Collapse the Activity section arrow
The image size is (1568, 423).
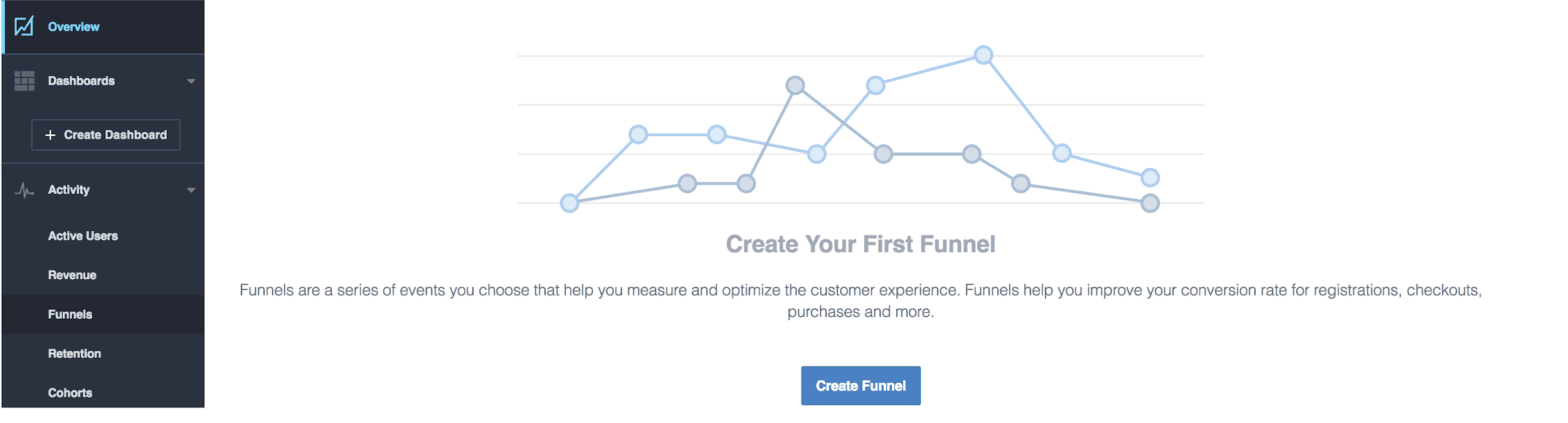[191, 190]
